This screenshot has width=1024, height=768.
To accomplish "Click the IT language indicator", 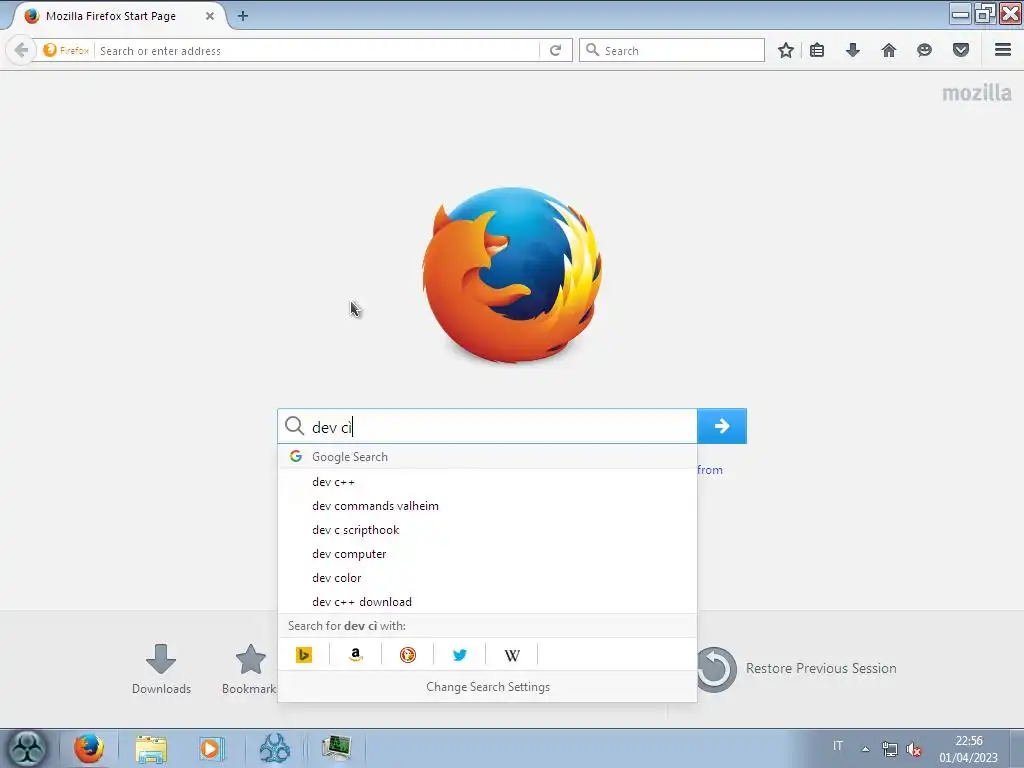I will [838, 746].
